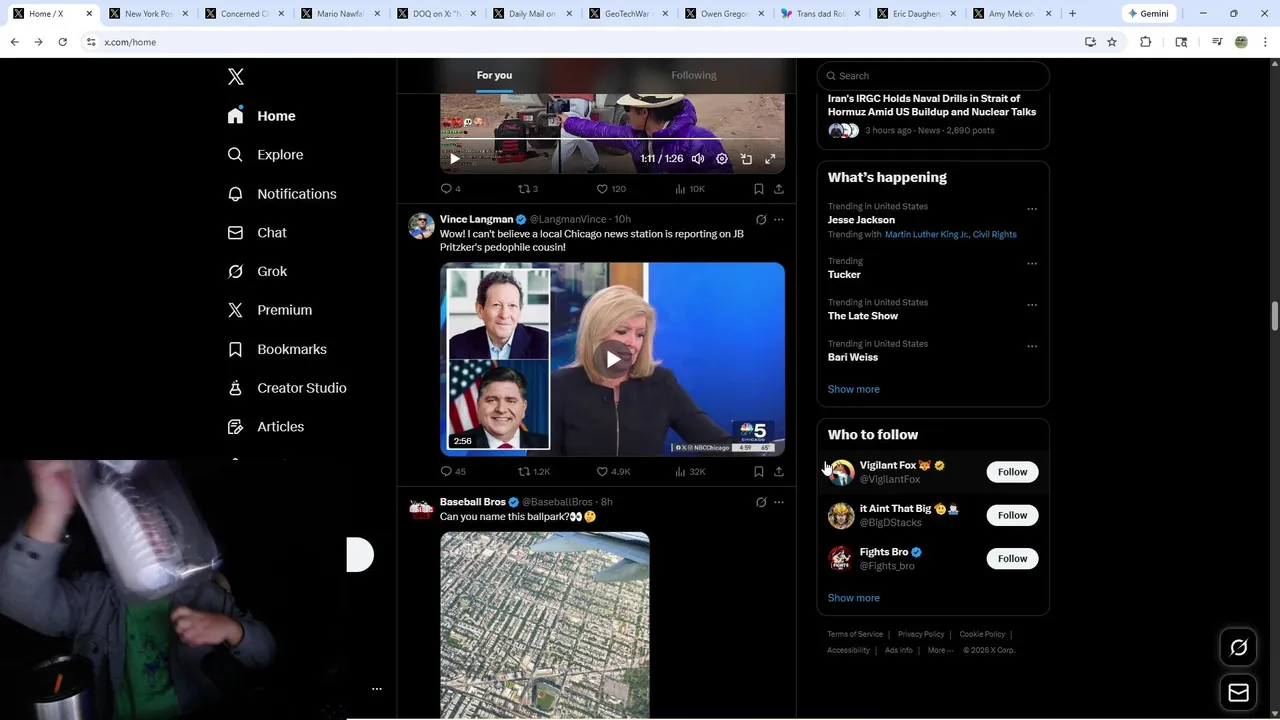This screenshot has height=720, width=1280.
Task: Open Grok in the sidebar
Action: [257, 271]
